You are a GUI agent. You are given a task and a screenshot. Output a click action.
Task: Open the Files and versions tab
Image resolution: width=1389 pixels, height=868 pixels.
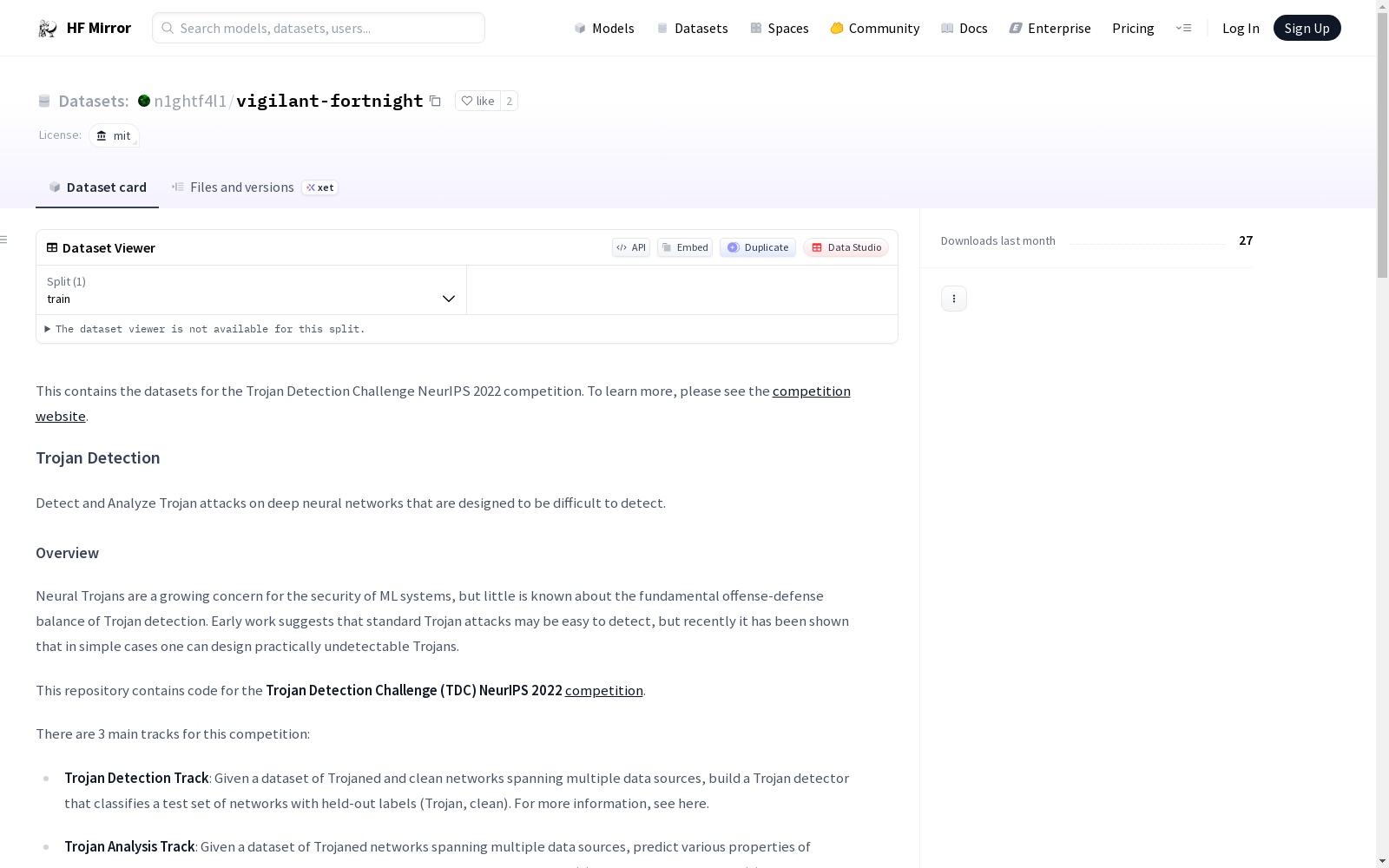[233, 187]
